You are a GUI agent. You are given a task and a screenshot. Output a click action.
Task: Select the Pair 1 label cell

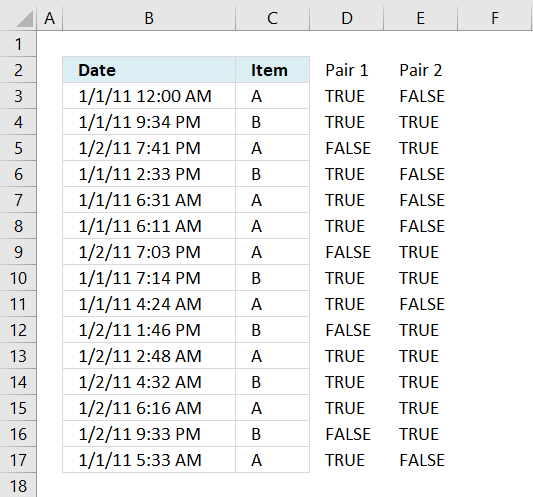[346, 70]
